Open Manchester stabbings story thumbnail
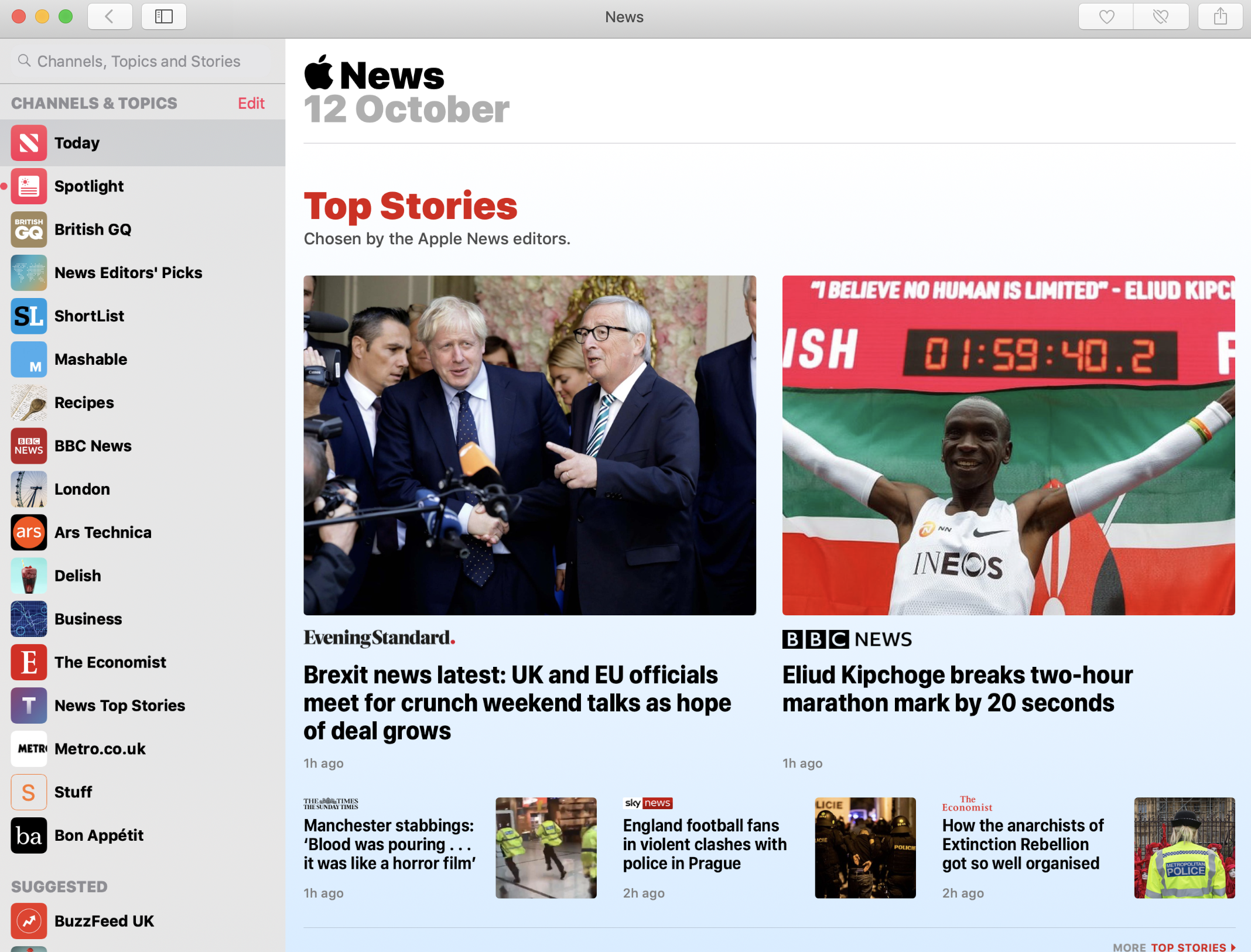 [546, 847]
